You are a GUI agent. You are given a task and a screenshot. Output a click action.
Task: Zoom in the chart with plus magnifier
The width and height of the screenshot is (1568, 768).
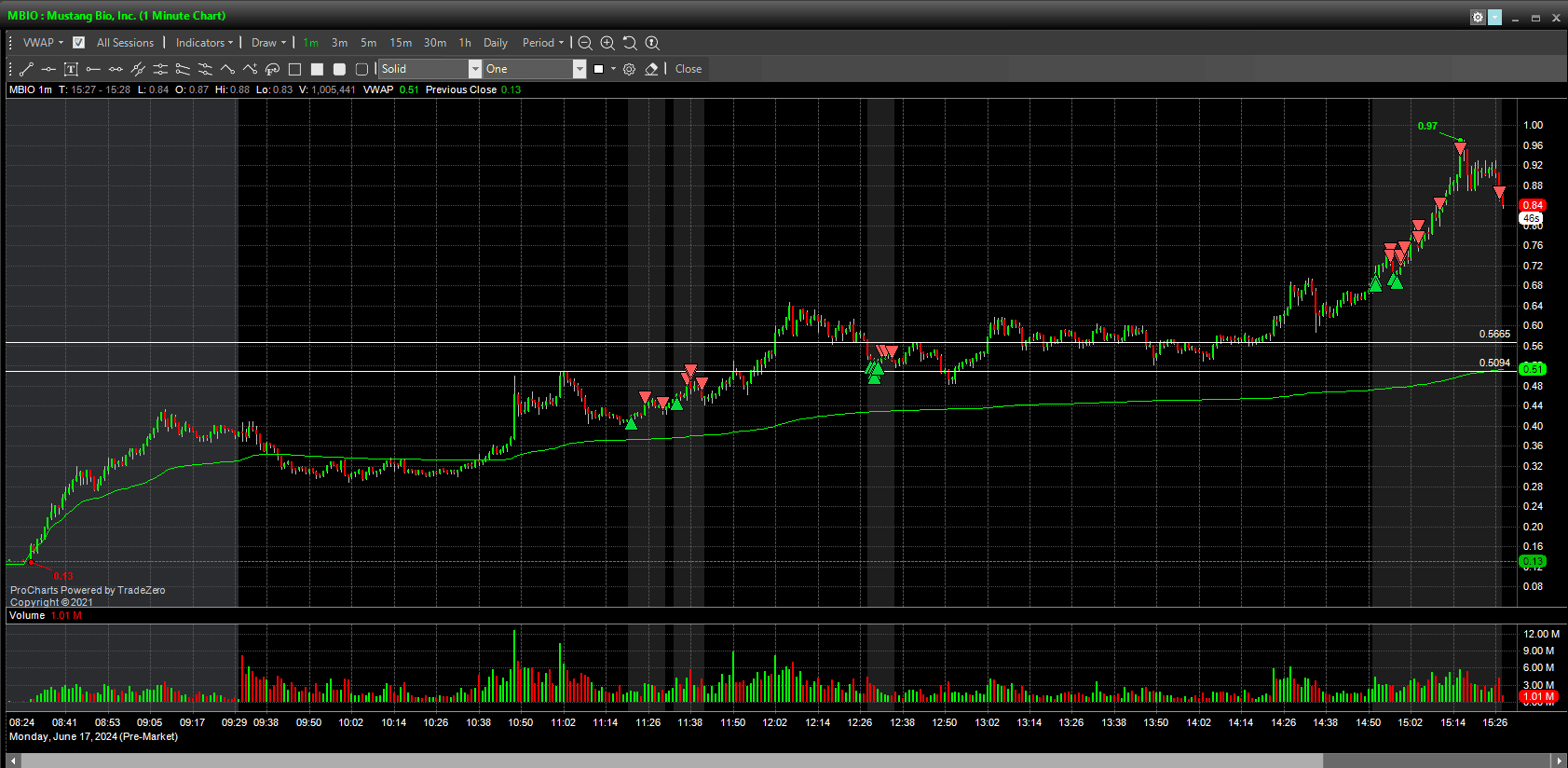[x=607, y=43]
